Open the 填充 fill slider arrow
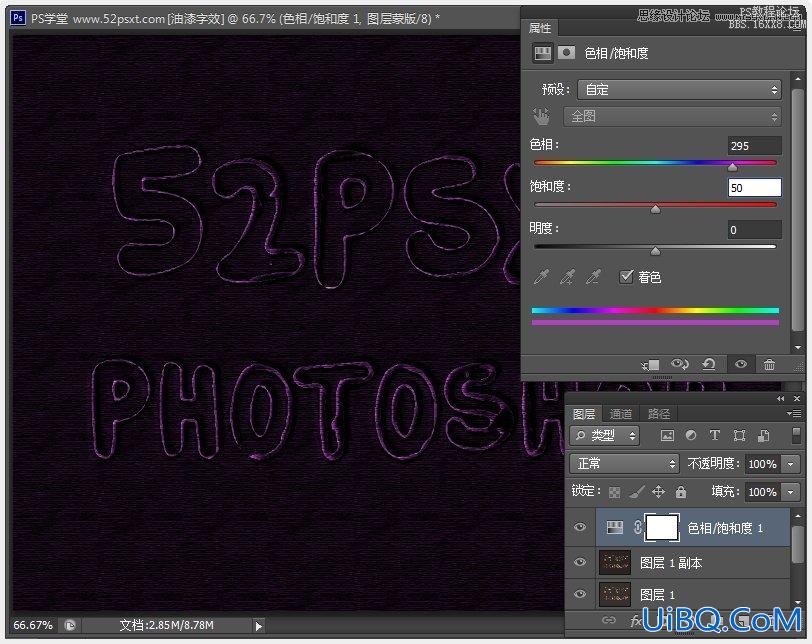The height and width of the screenshot is (644, 812). pyautogui.click(x=791, y=491)
